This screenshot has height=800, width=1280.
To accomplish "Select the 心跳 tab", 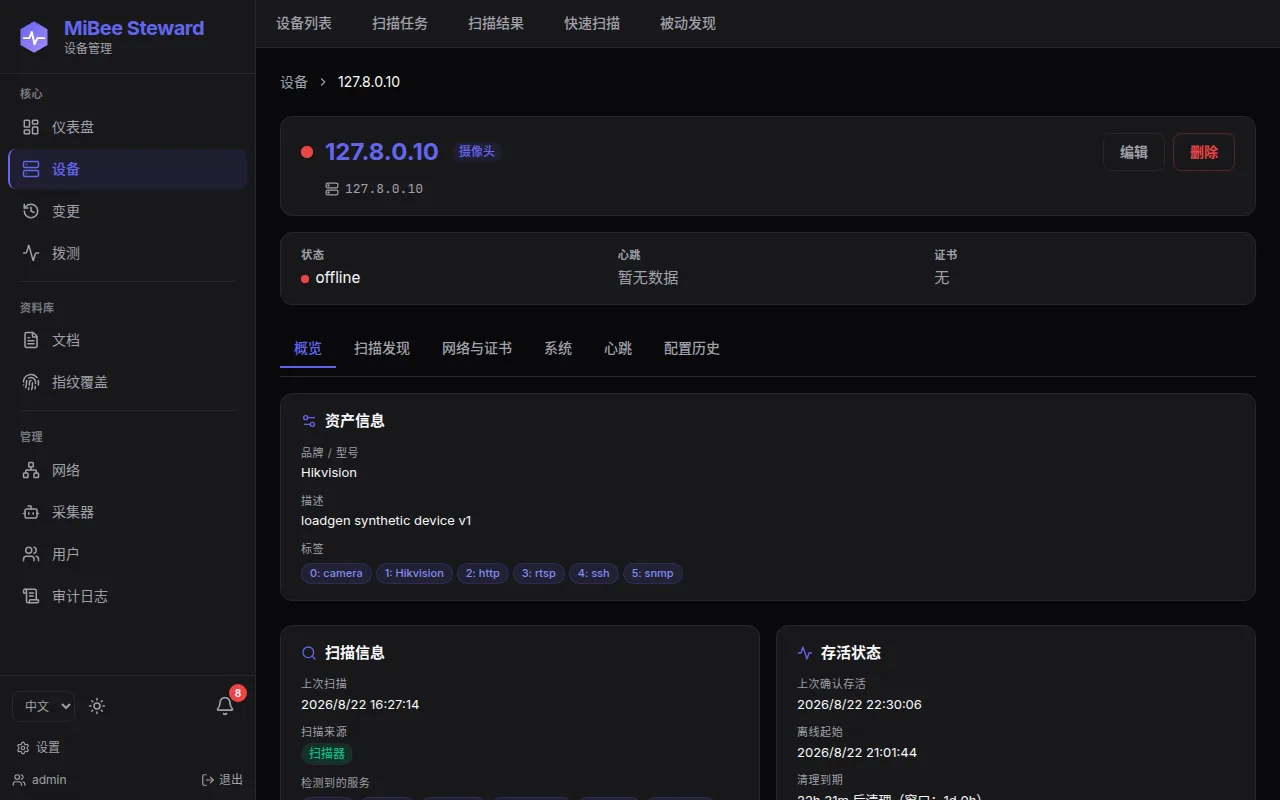I will pyautogui.click(x=618, y=348).
